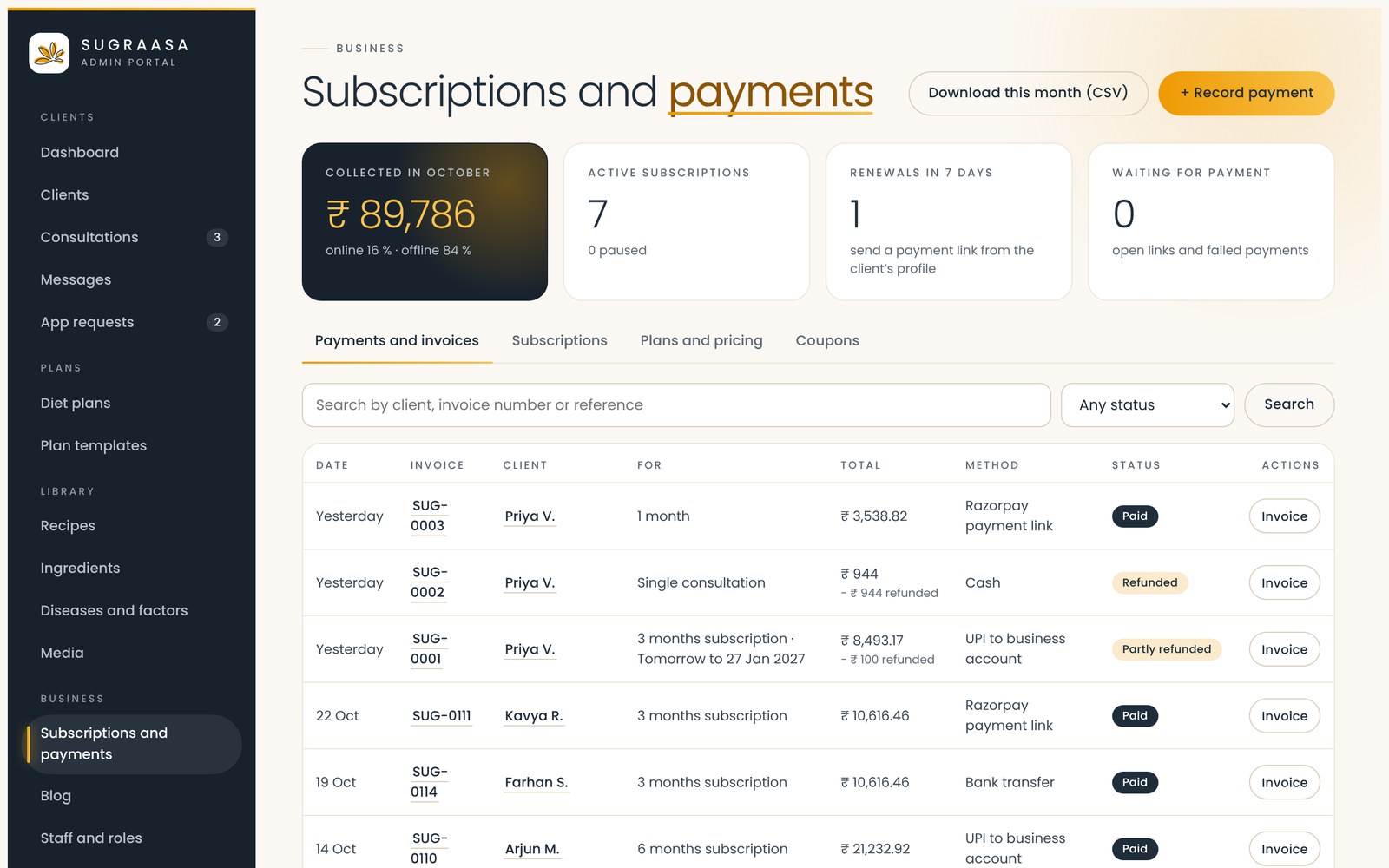This screenshot has width=1389, height=868.
Task: Click Download this month (CSV) button
Action: pos(1028,93)
